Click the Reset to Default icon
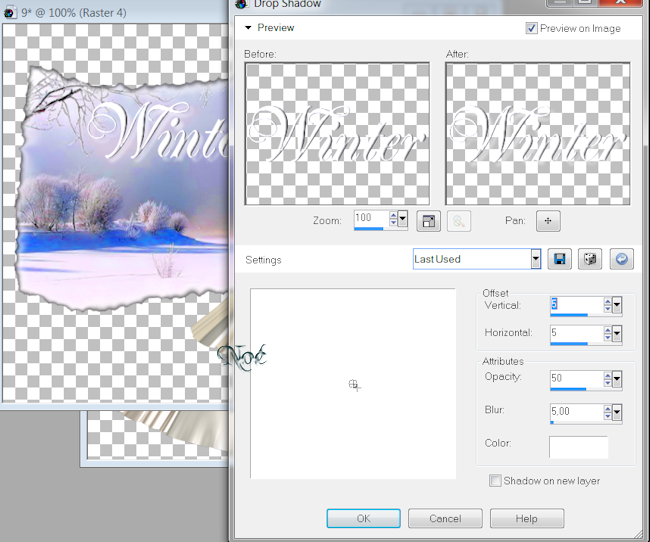 (x=622, y=259)
